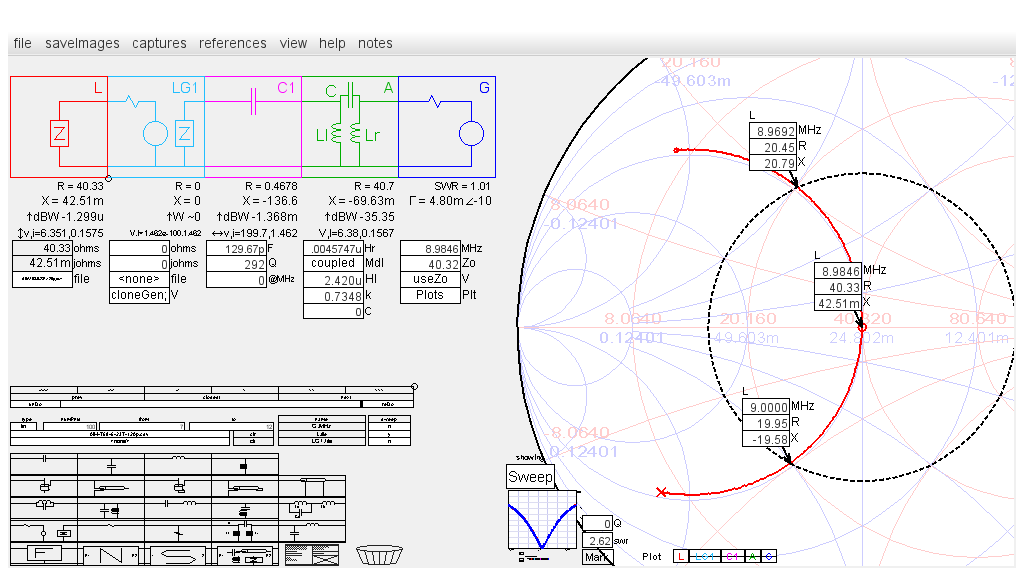Open the notes menu
The image size is (1024, 576).
(x=375, y=43)
